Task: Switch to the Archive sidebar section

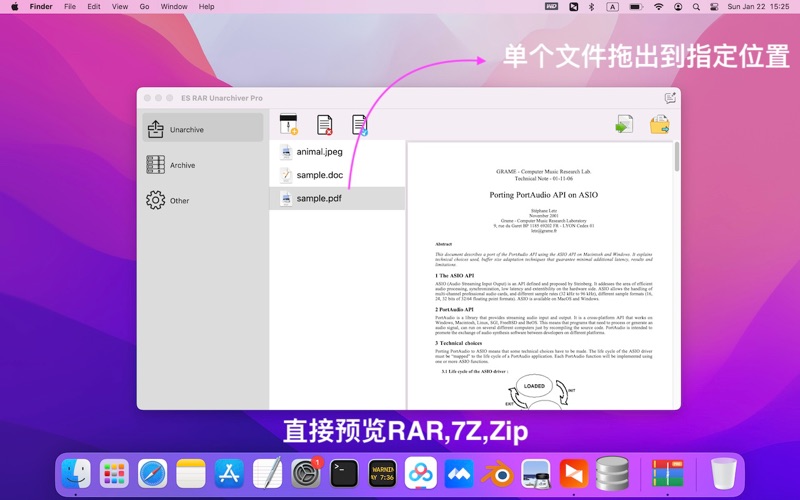Action: [203, 165]
